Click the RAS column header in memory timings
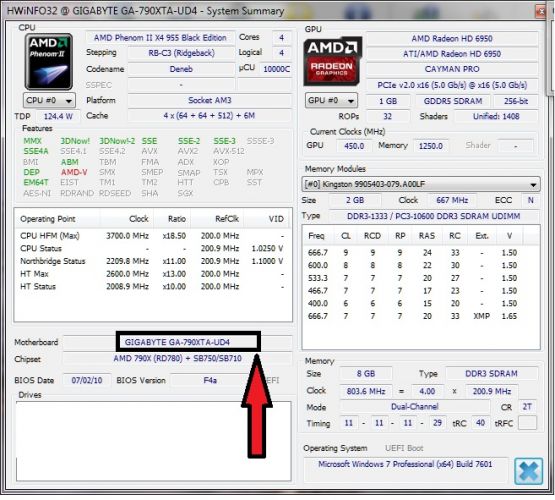555x500 pixels. [427, 236]
